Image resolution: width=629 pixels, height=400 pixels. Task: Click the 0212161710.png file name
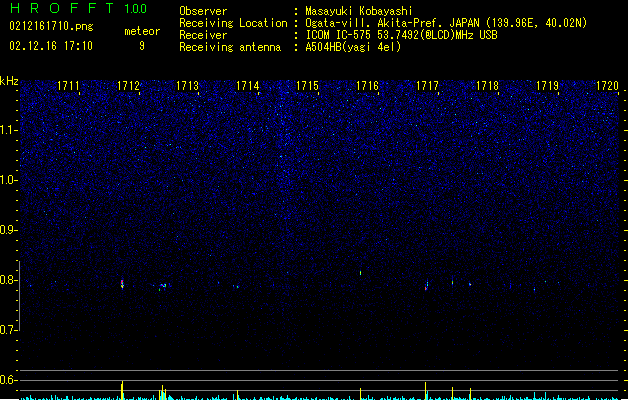[51, 26]
